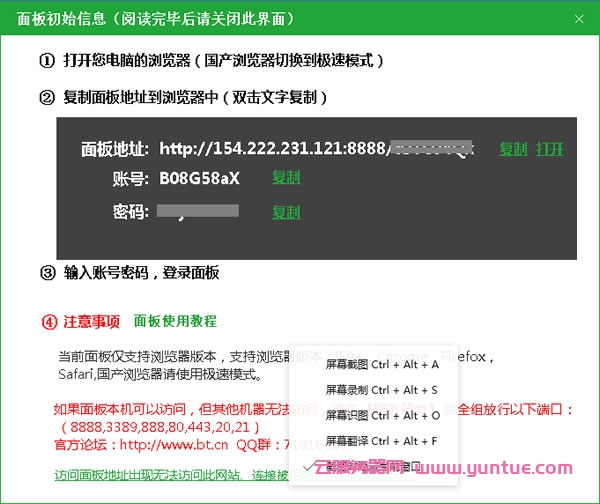This screenshot has height=504, width=600.
Task: Copy the 密码 with its 复制 link
Action: click(x=286, y=212)
